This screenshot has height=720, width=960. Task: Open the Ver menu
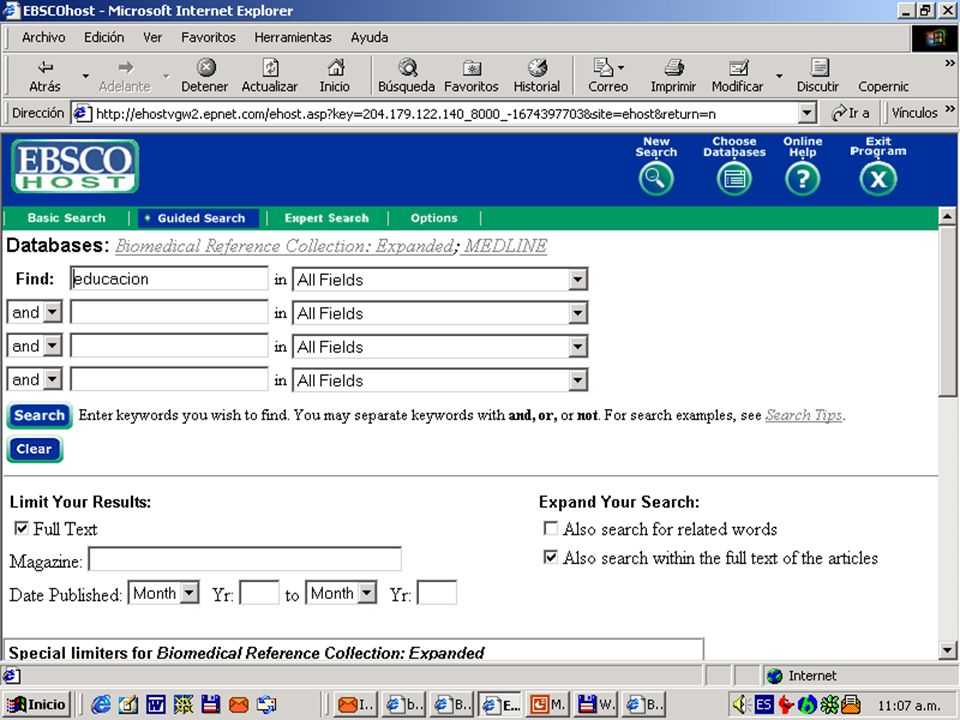152,37
